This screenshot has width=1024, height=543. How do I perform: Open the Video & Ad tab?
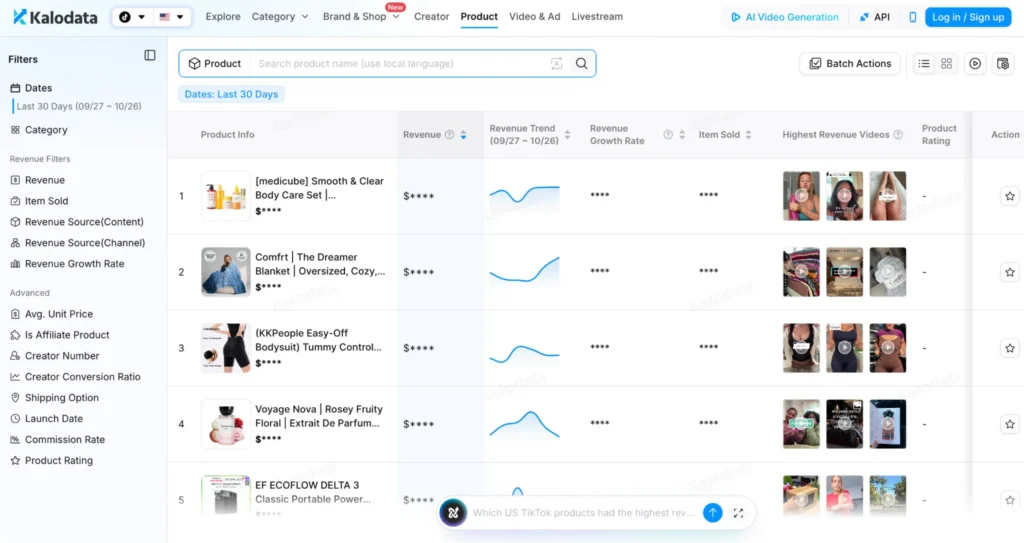coord(534,16)
